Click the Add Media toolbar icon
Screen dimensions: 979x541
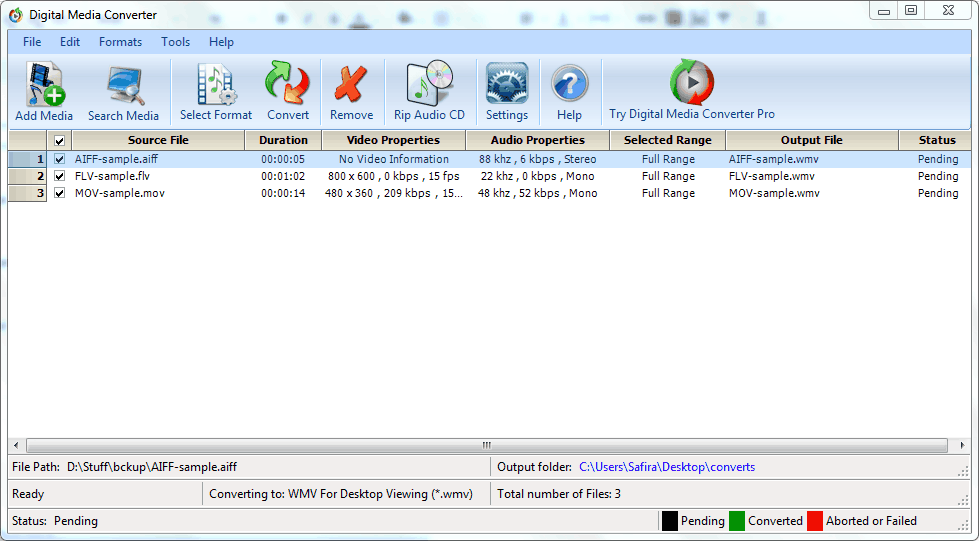(45, 85)
